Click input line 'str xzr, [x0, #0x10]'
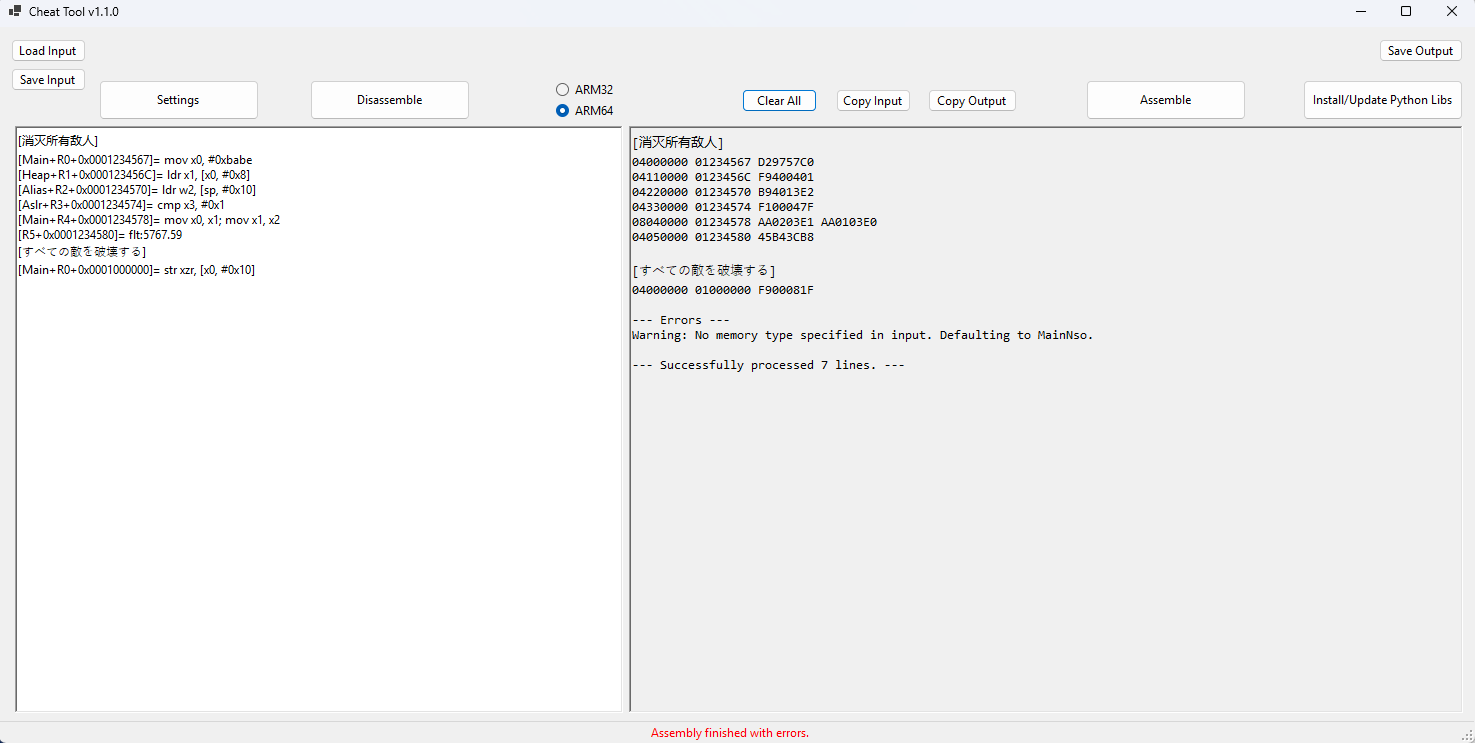 (x=136, y=270)
